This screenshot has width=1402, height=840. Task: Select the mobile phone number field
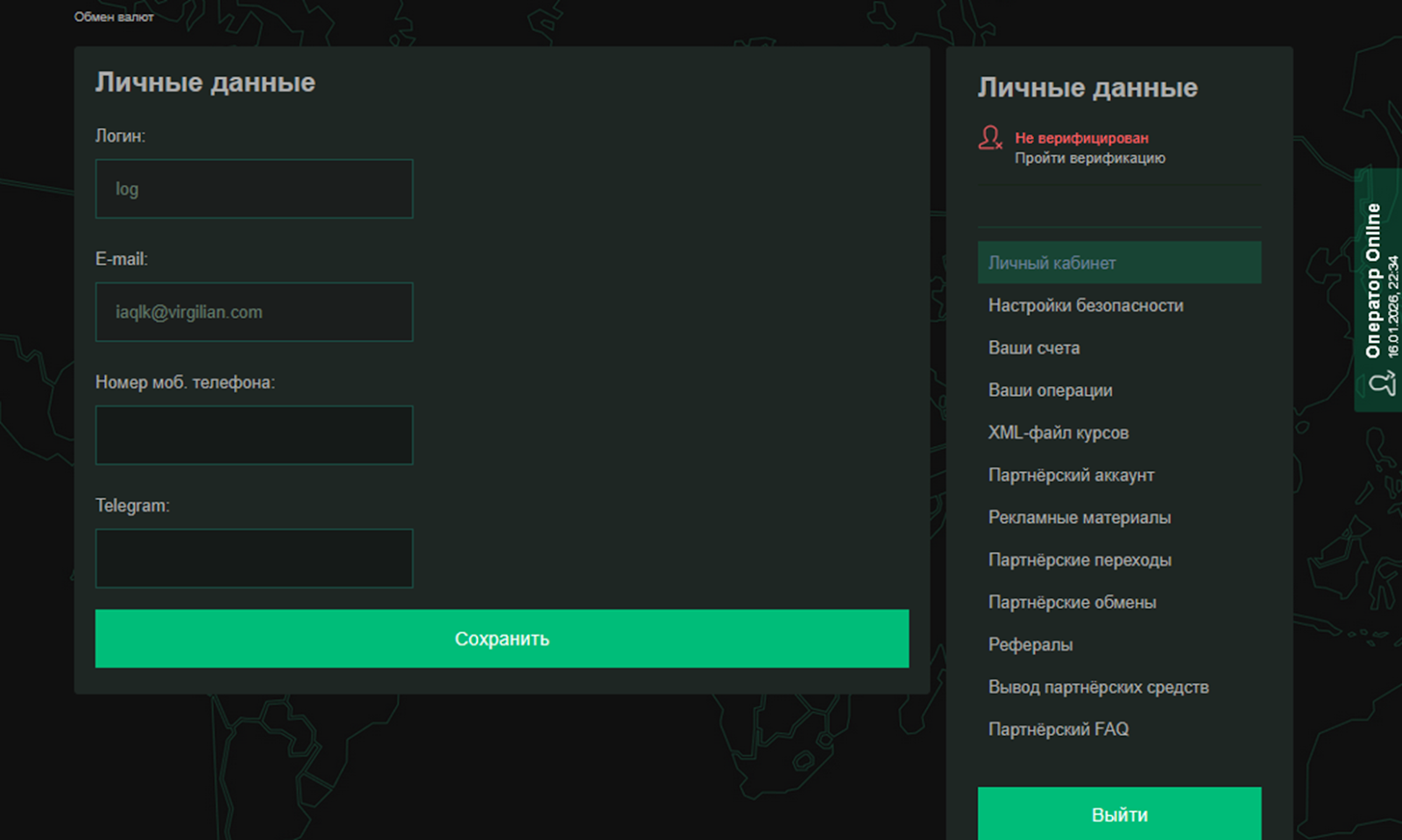coord(253,435)
